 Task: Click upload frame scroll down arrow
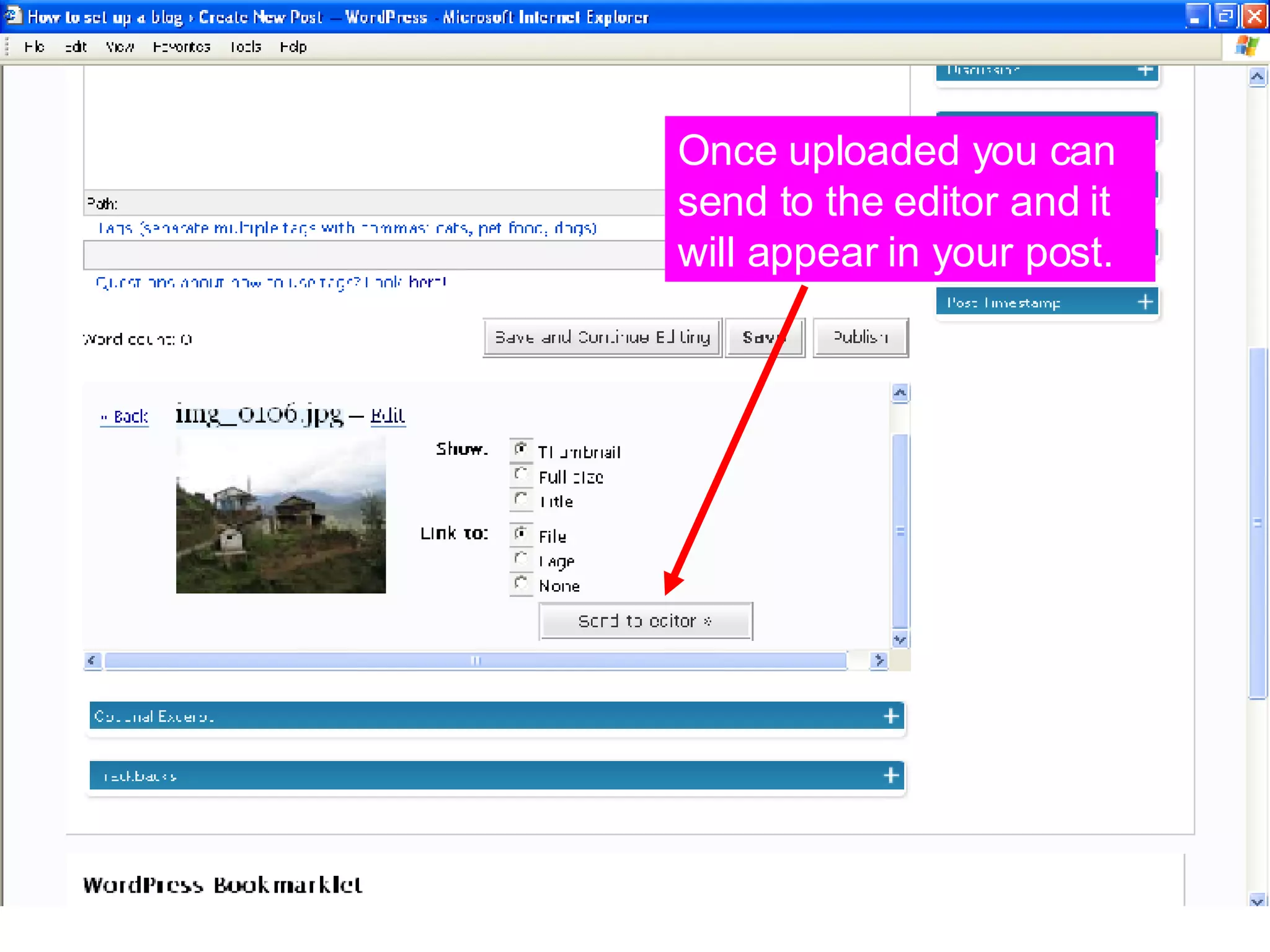(900, 640)
